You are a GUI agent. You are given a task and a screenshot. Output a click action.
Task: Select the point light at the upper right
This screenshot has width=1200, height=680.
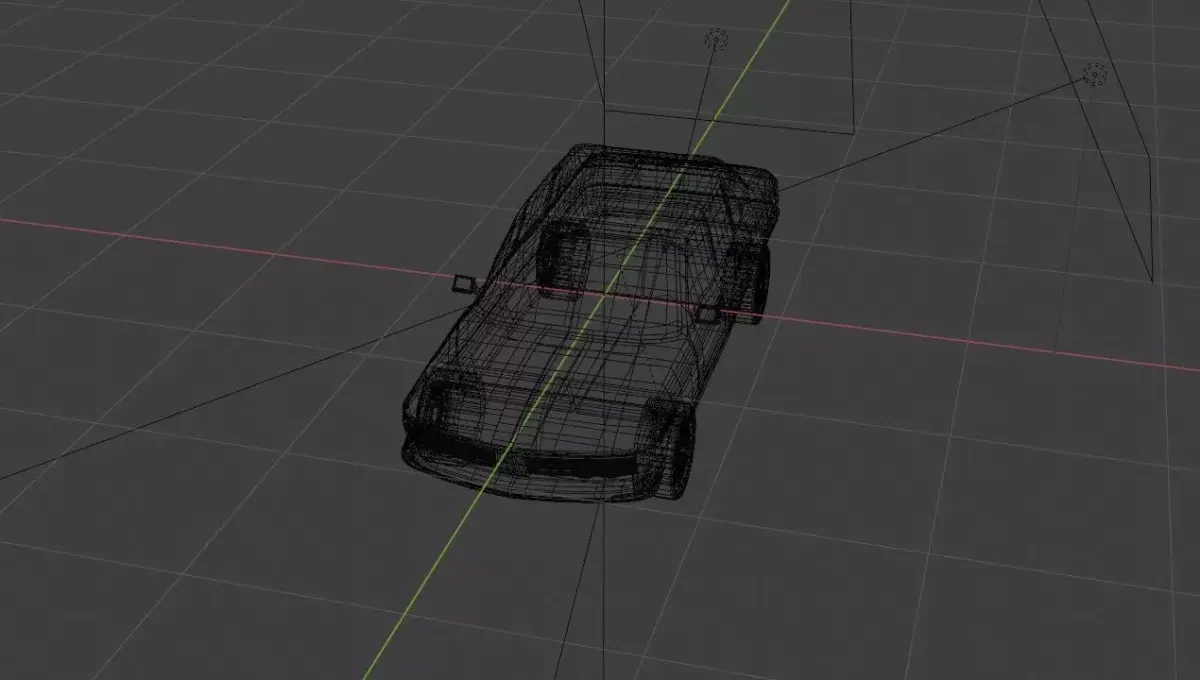1095,73
